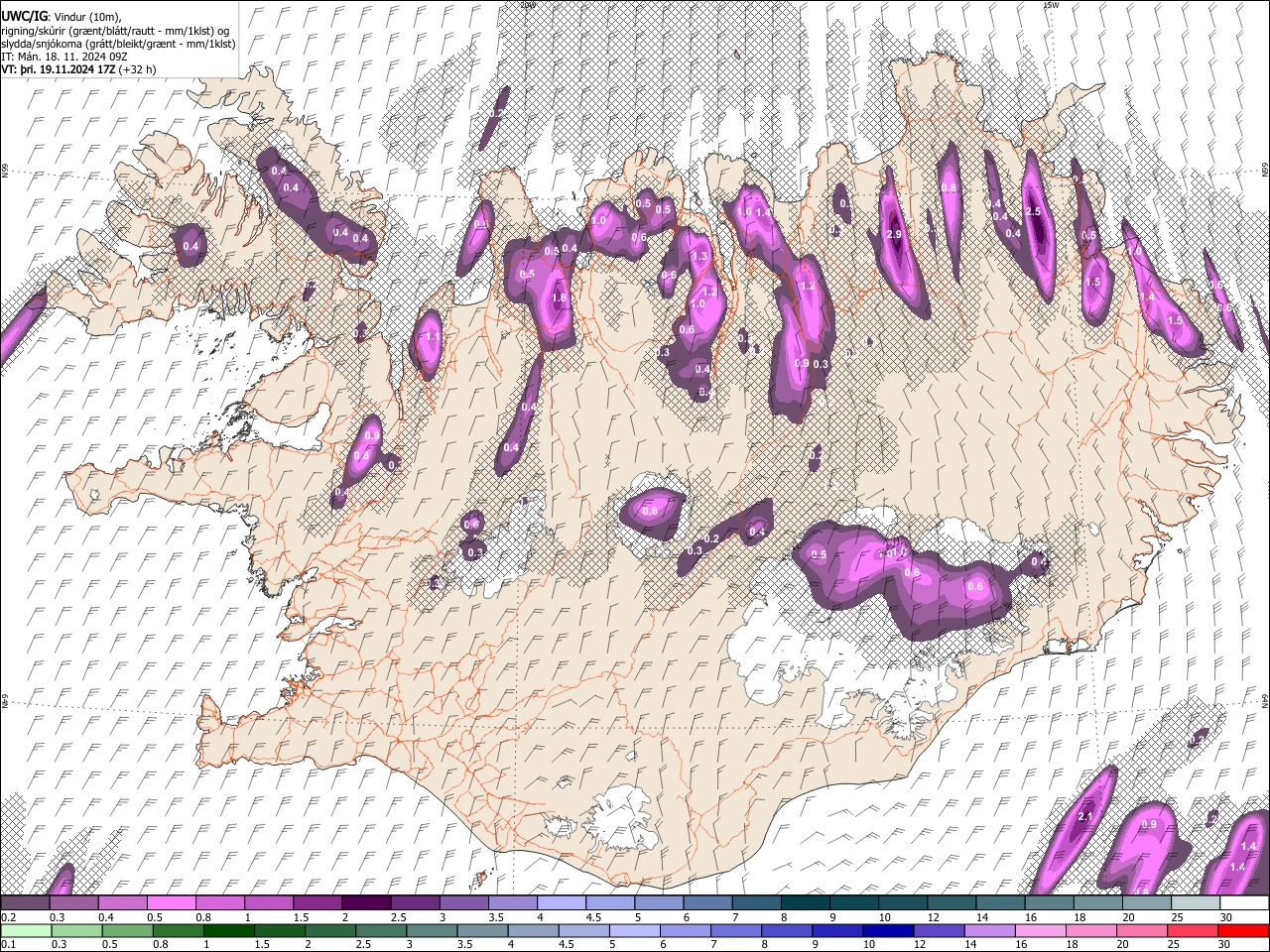Select the grey-green rain swatch at 3
This screenshot has height=952, width=1270.
[x=431, y=930]
